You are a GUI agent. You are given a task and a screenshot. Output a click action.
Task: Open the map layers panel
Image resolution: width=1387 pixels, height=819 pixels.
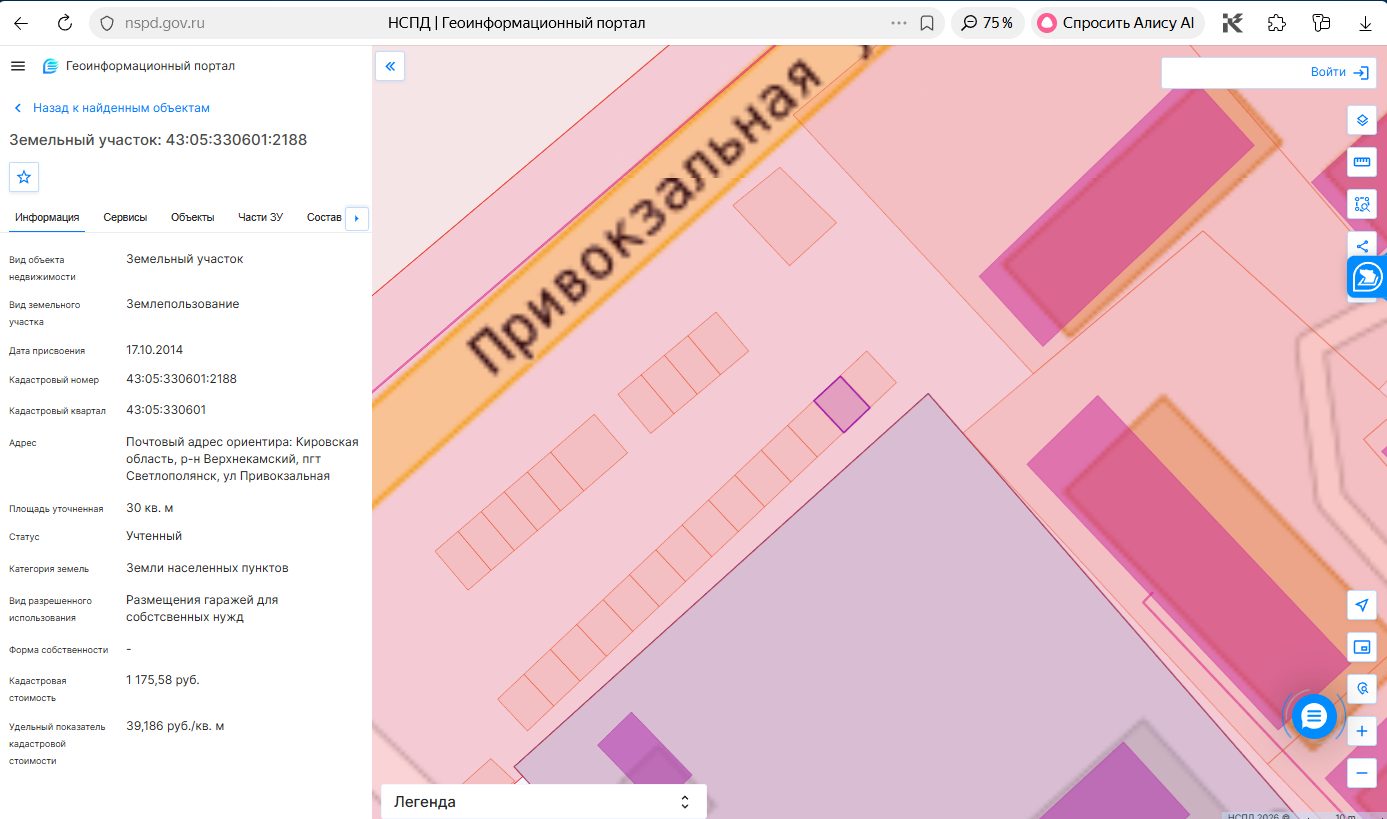(1361, 121)
